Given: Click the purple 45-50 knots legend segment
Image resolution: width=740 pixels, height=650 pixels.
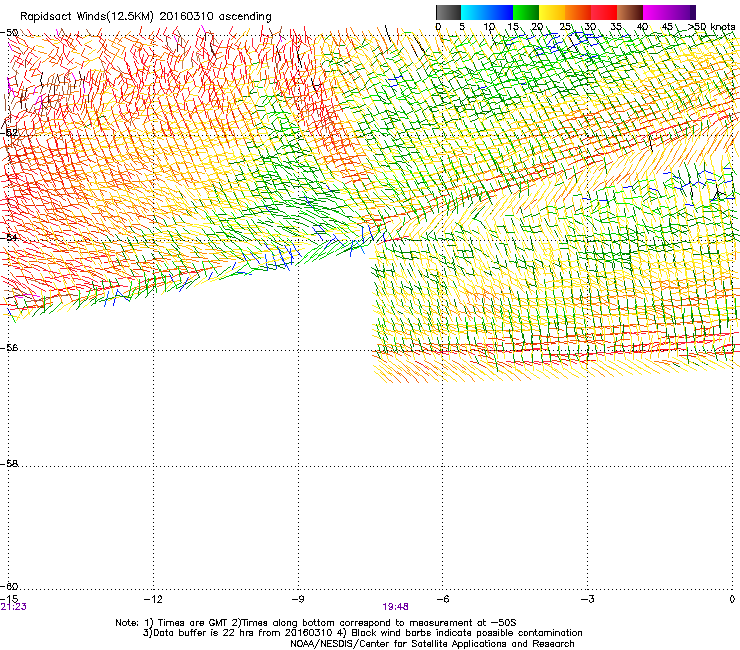Looking at the screenshot, I should 682,12.
